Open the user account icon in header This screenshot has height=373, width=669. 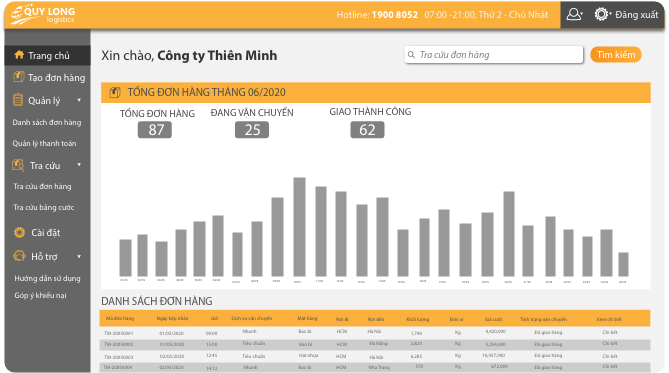574,15
